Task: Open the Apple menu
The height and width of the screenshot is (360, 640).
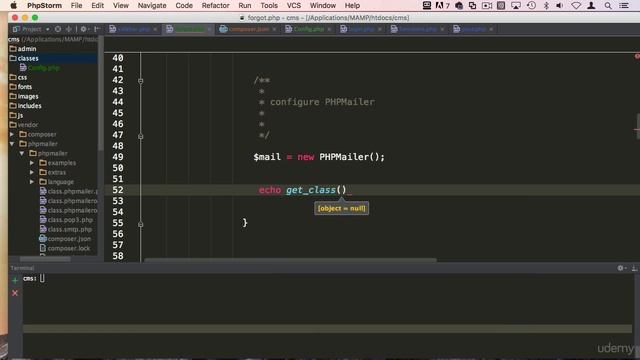Action: click(13, 6)
